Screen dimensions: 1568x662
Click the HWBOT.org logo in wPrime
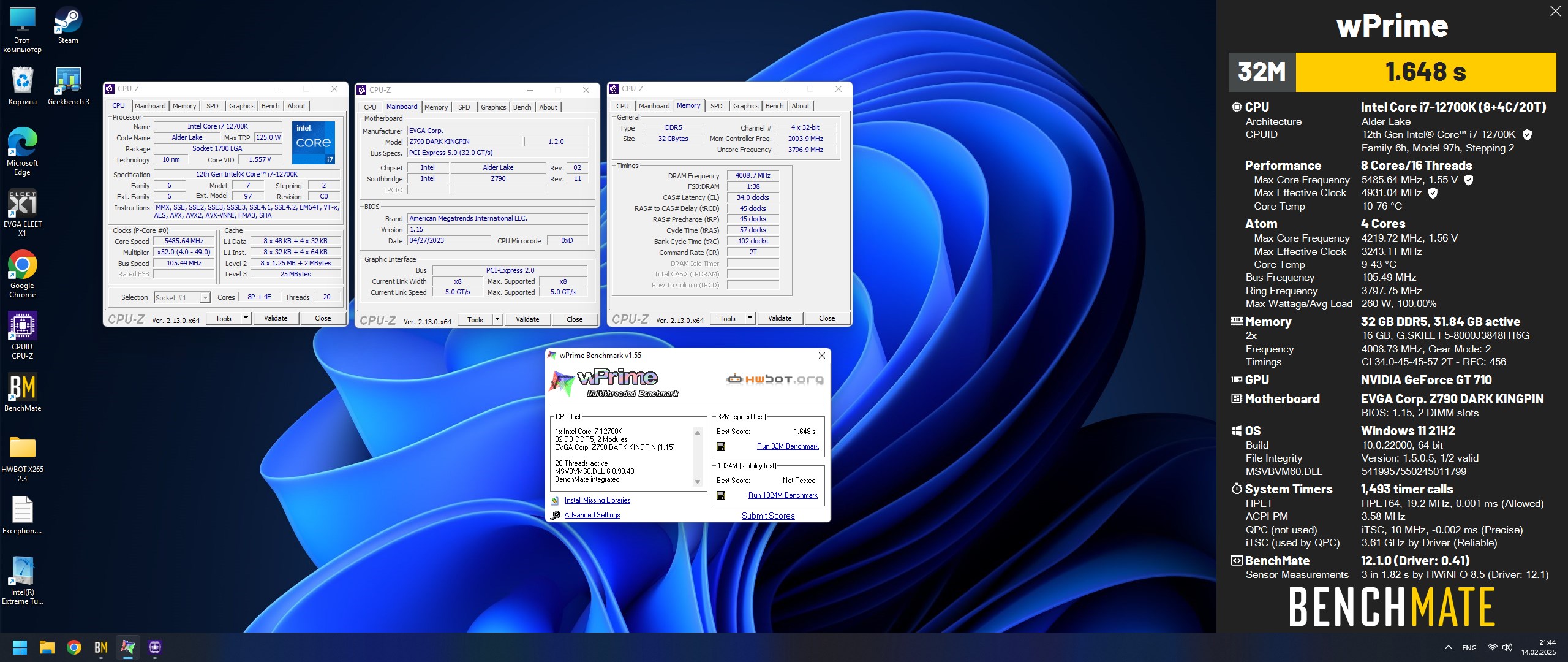(775, 379)
